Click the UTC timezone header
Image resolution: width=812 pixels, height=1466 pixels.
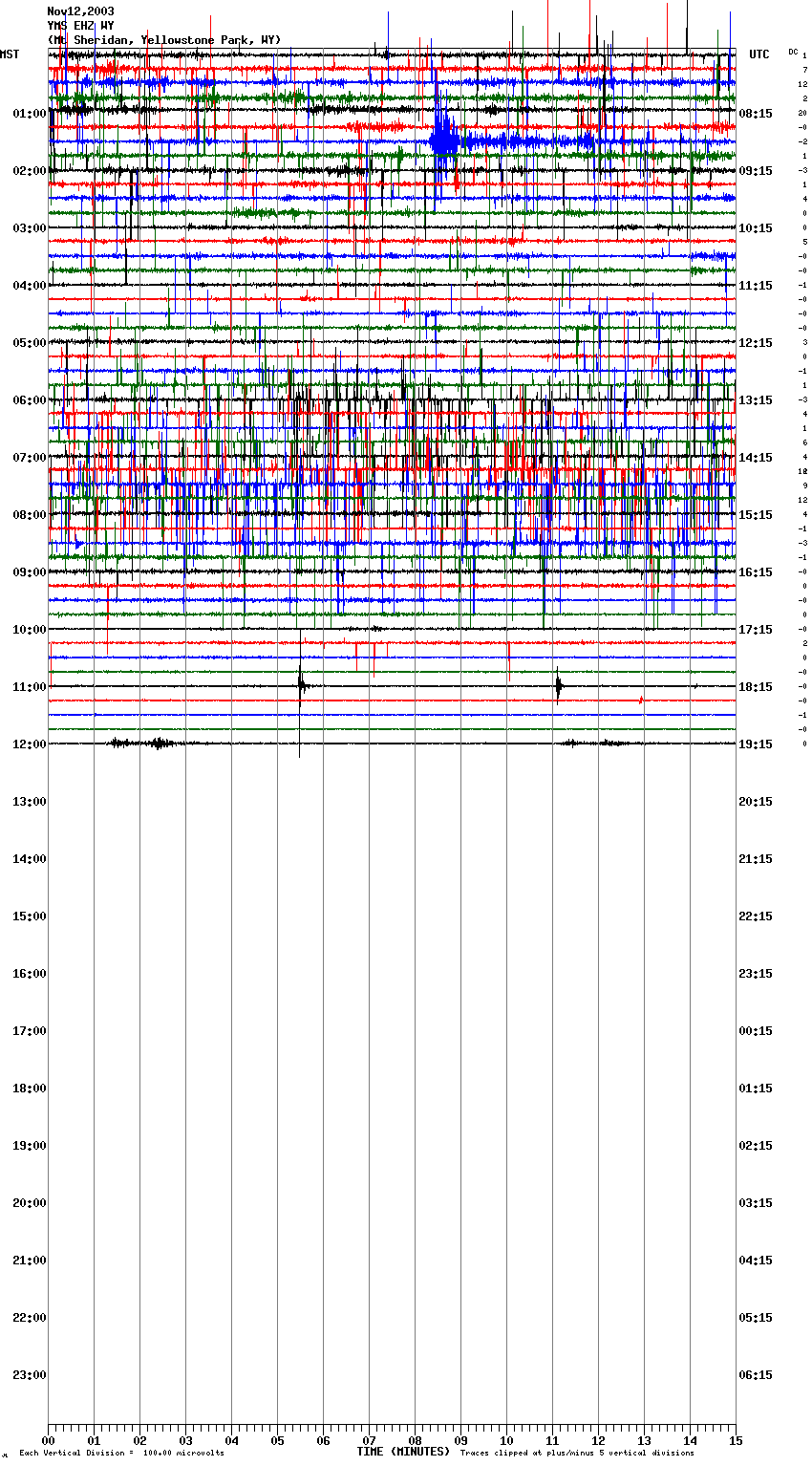click(x=759, y=54)
